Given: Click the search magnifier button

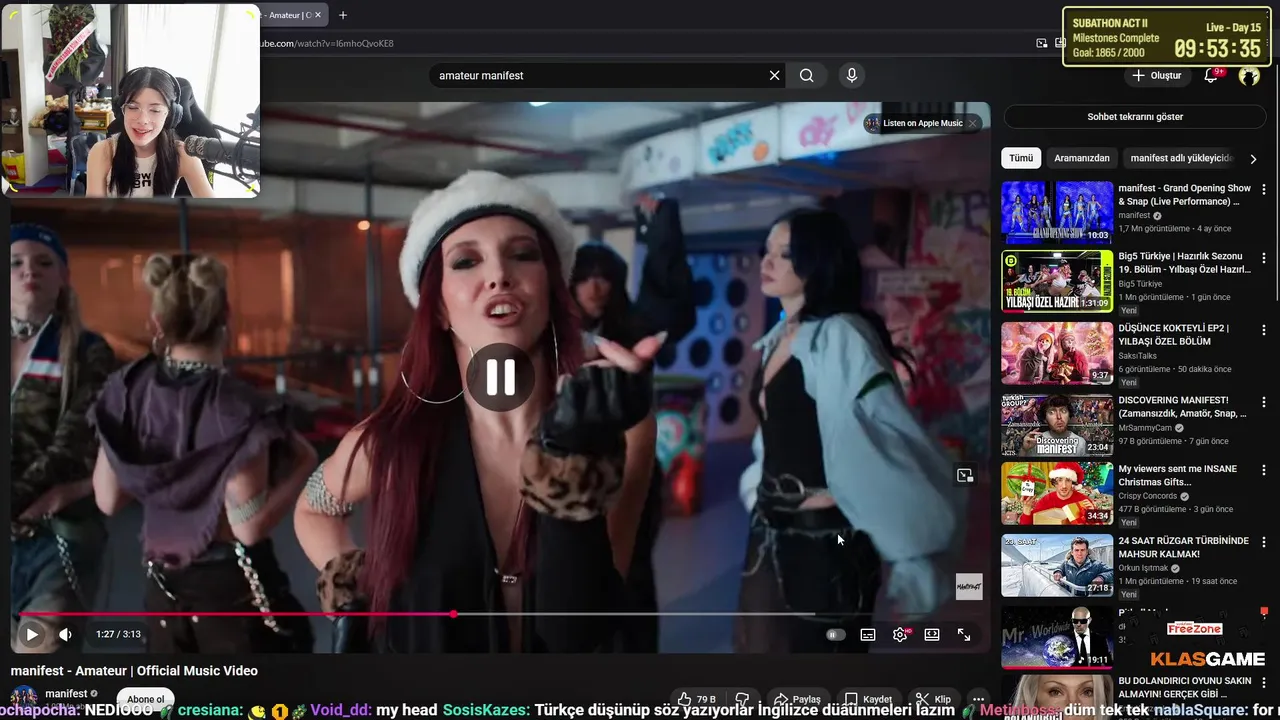Looking at the screenshot, I should click(x=807, y=75).
